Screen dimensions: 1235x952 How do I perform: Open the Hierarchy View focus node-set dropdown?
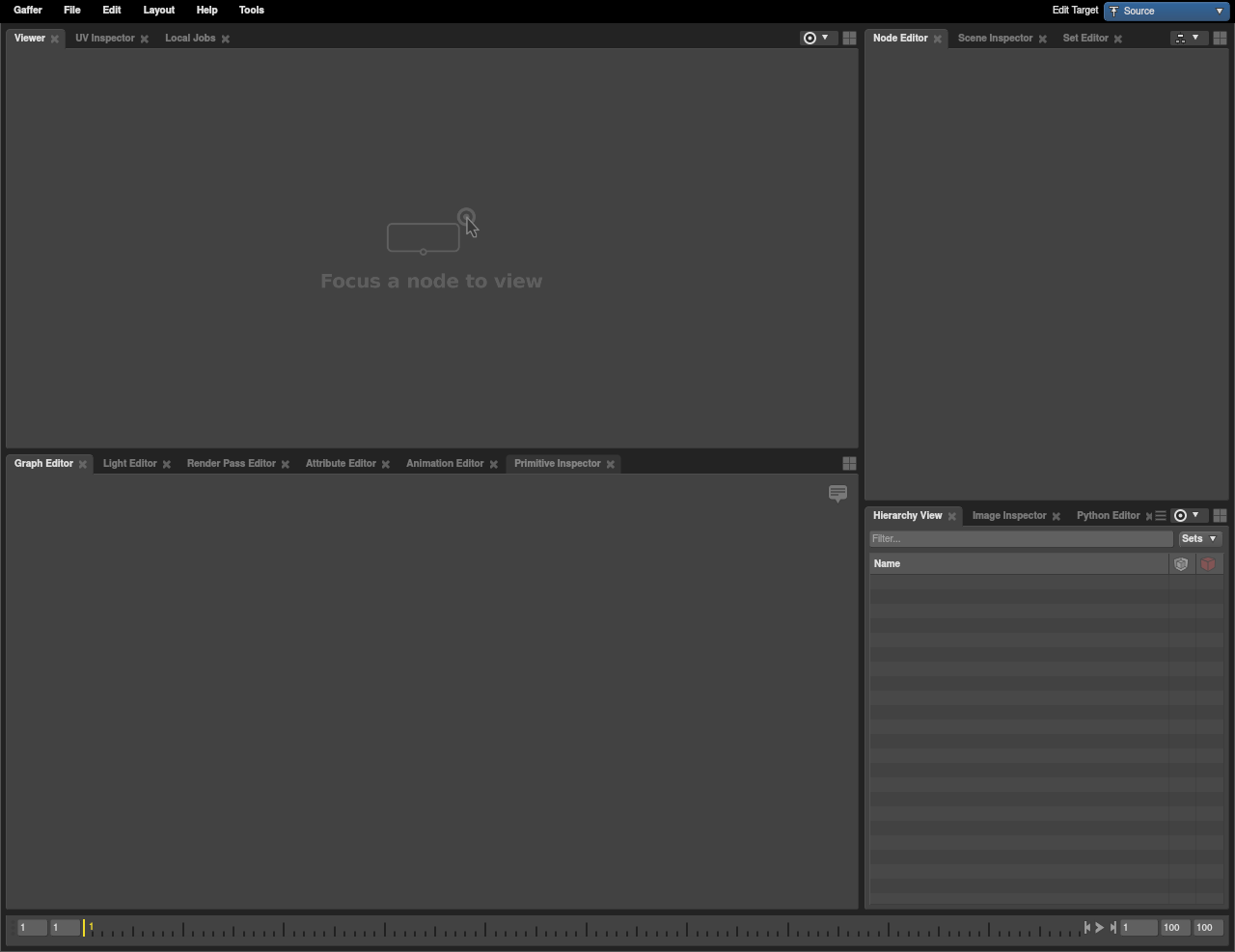(x=1188, y=515)
